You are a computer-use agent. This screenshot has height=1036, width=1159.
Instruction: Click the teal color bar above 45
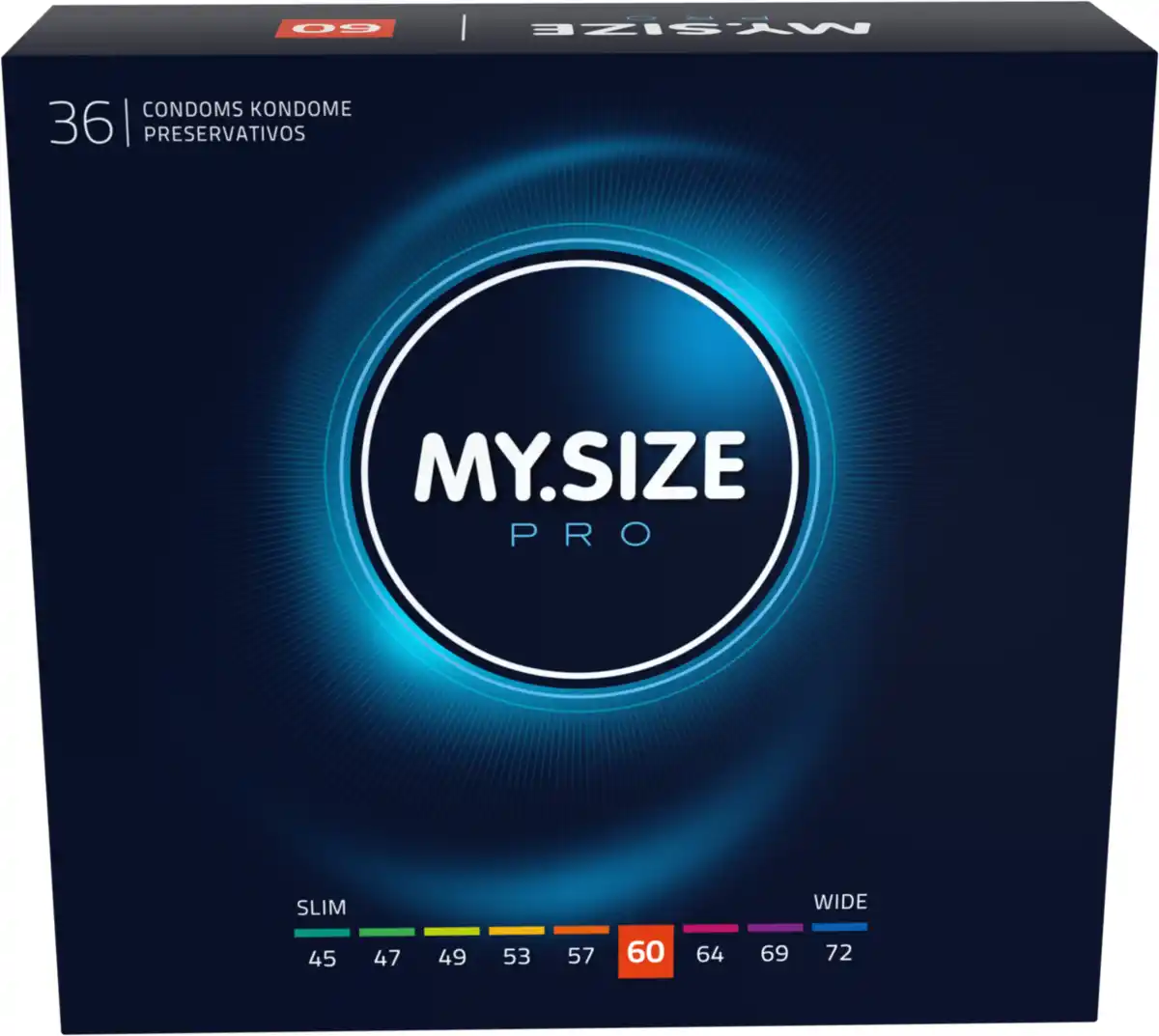coord(322,933)
